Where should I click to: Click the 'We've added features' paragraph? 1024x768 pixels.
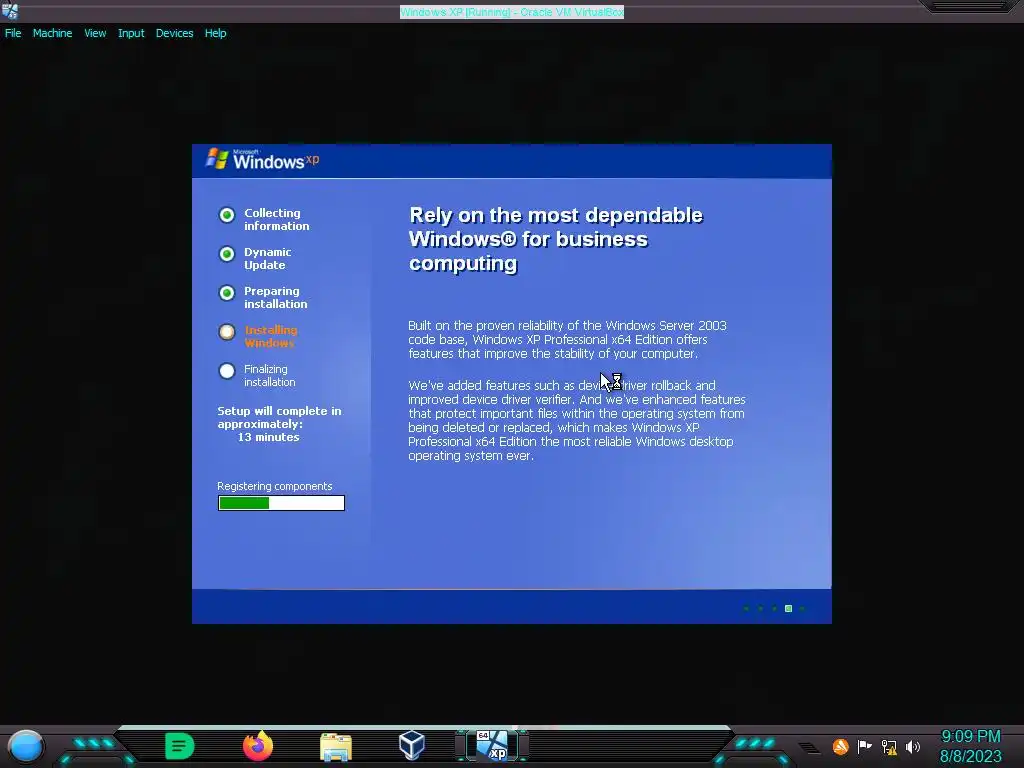(x=577, y=421)
